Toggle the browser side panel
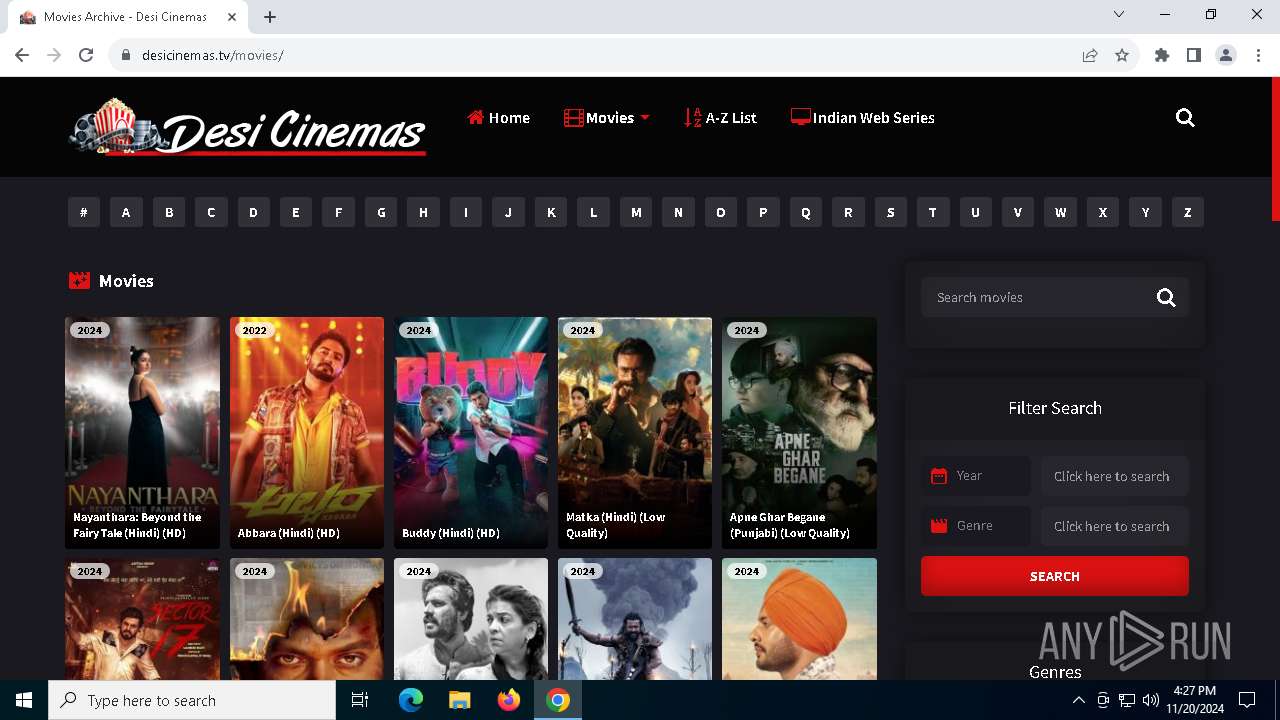Image resolution: width=1280 pixels, height=720 pixels. (x=1194, y=55)
